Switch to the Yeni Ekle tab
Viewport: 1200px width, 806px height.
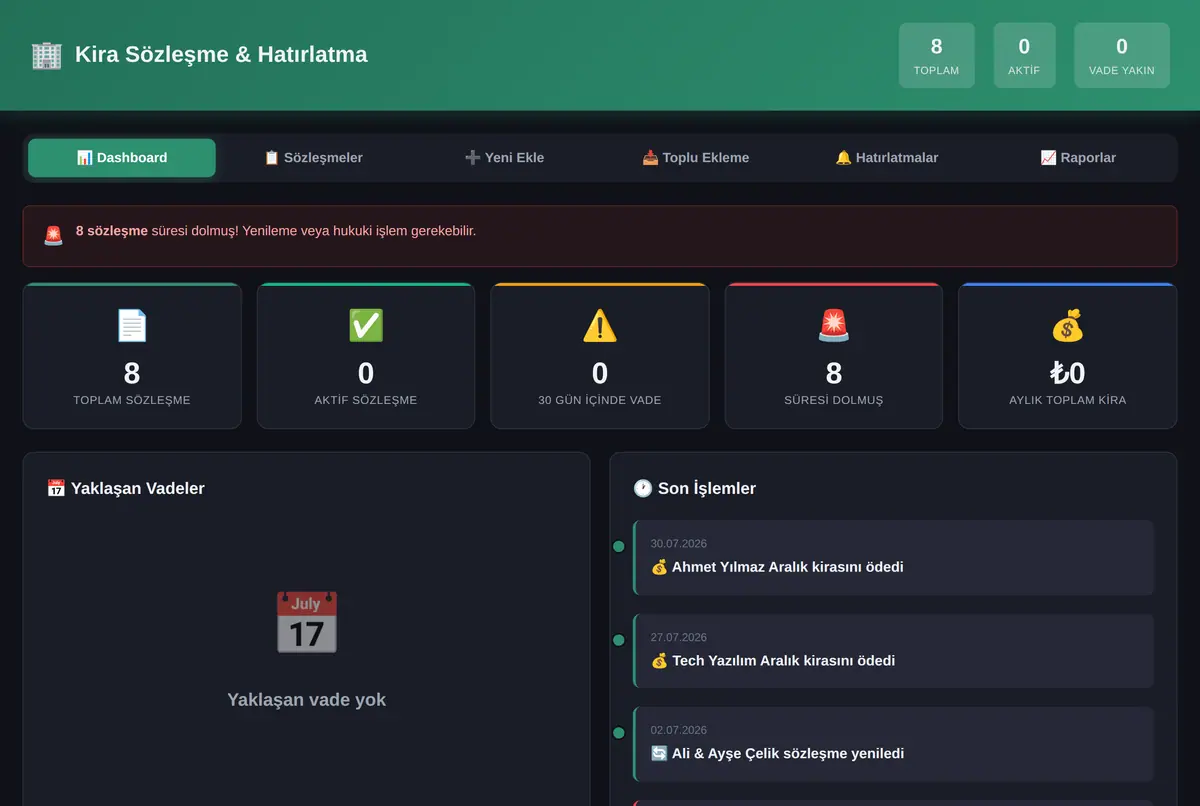click(x=504, y=158)
